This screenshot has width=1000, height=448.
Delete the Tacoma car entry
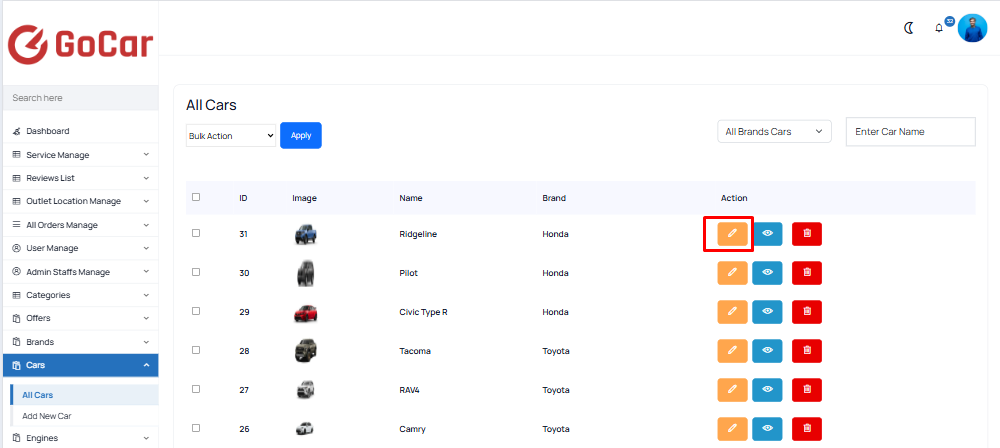click(807, 350)
